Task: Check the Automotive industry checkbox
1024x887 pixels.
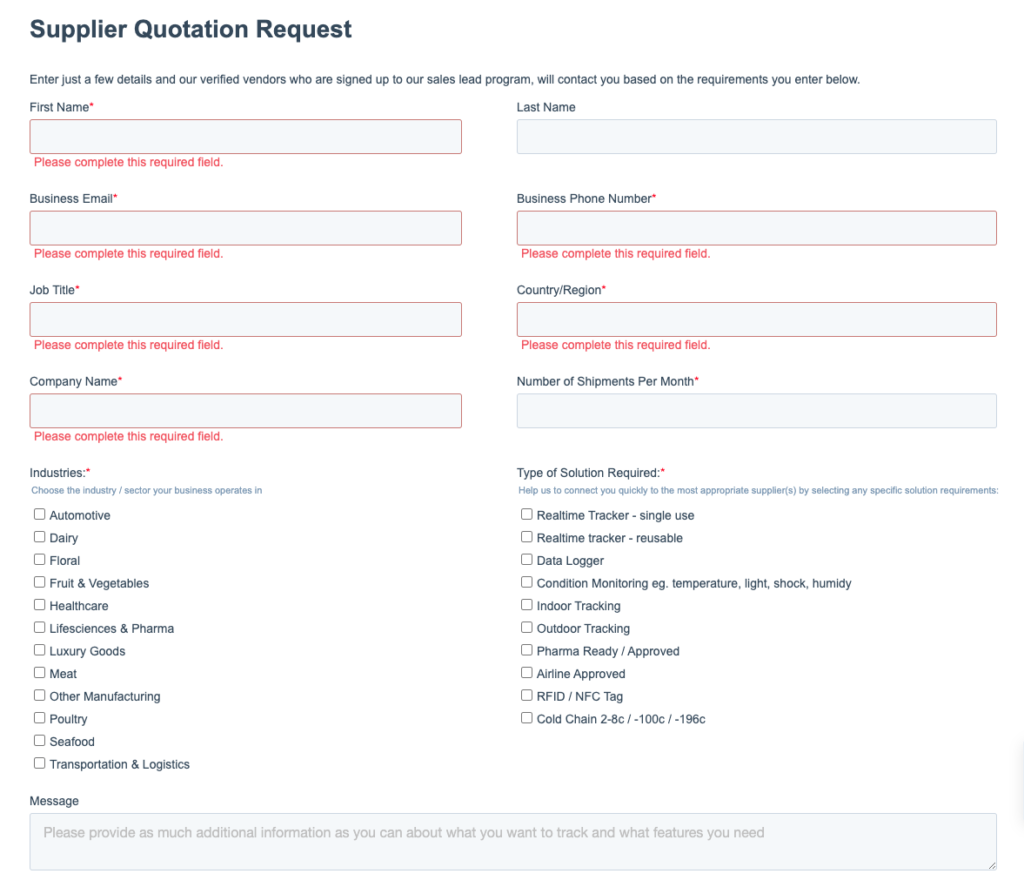Action: click(x=40, y=514)
